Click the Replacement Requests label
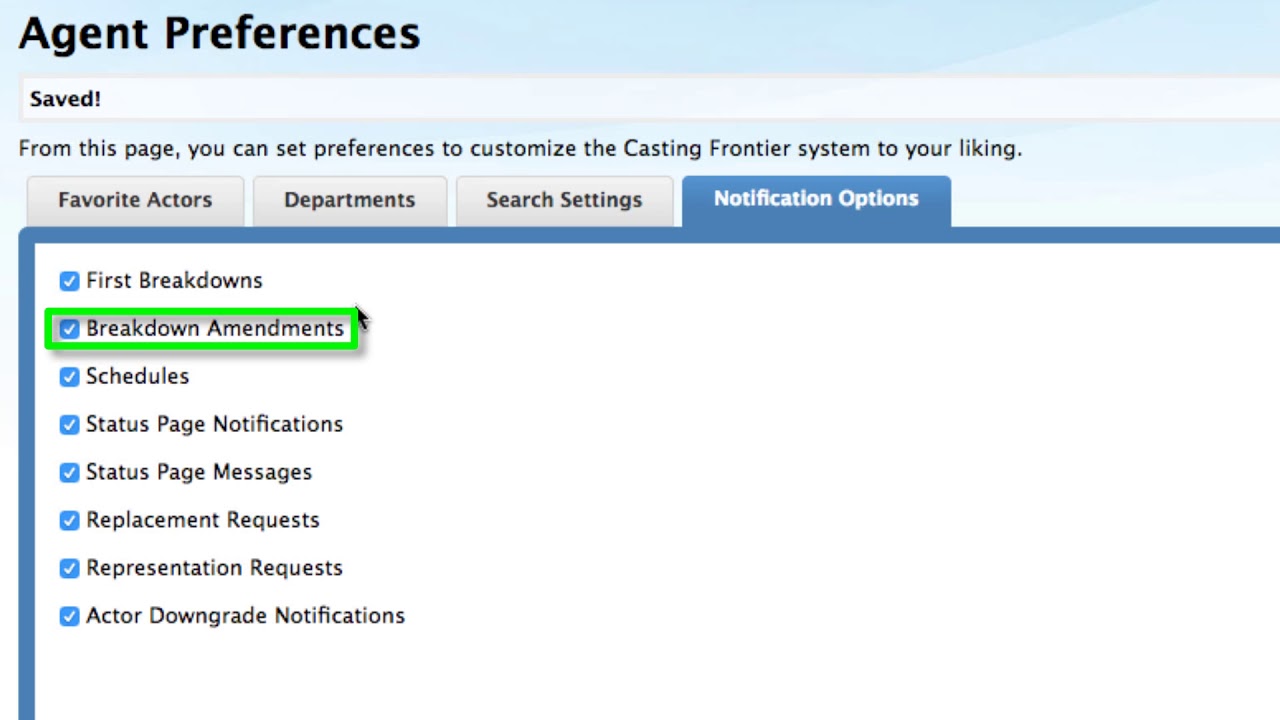 click(203, 521)
